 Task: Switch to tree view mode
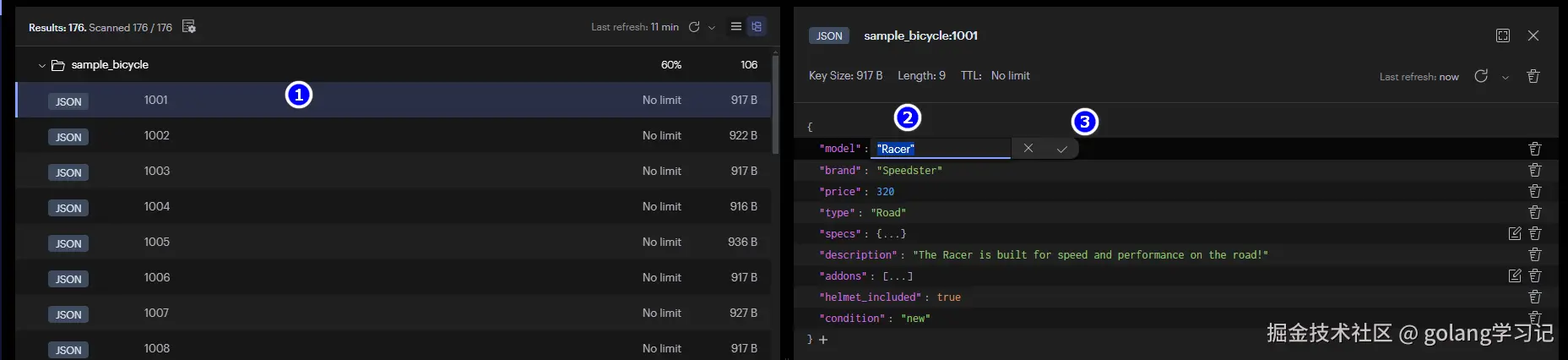pos(757,27)
